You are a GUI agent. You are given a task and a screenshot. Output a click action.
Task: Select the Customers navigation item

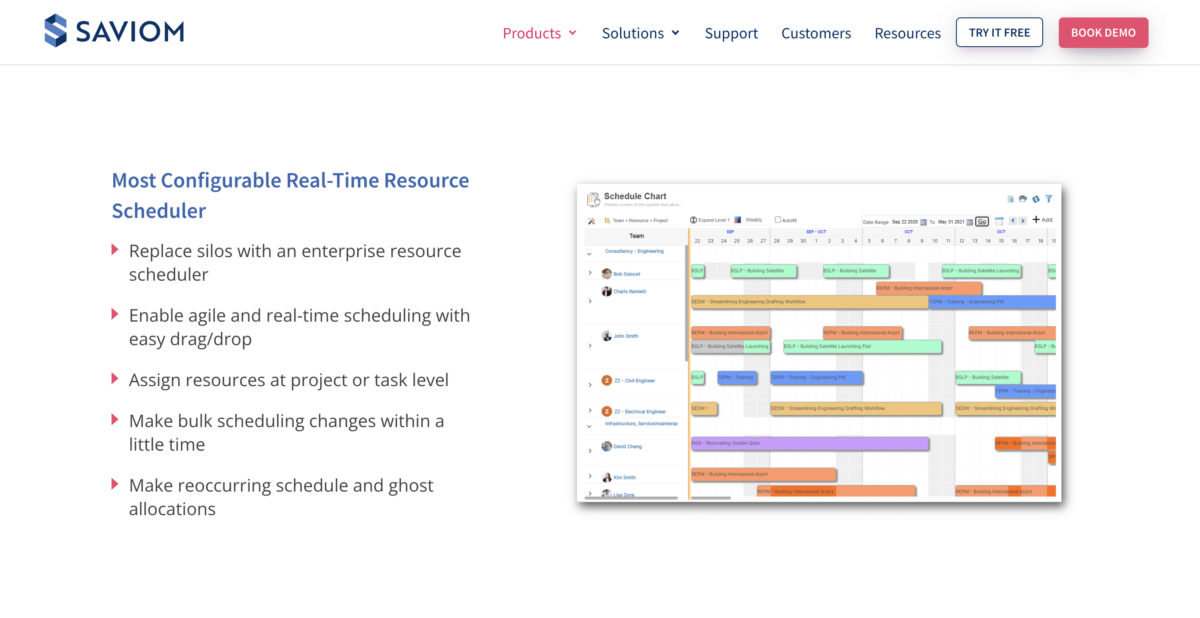tap(816, 33)
